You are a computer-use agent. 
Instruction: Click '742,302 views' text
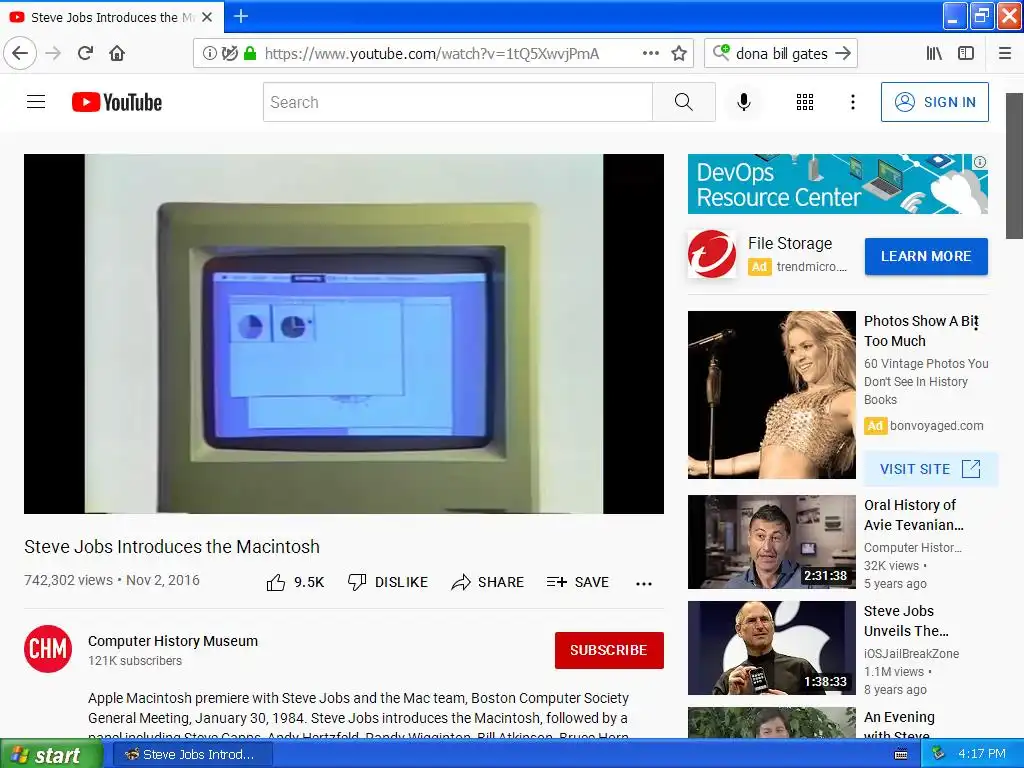tap(69, 580)
